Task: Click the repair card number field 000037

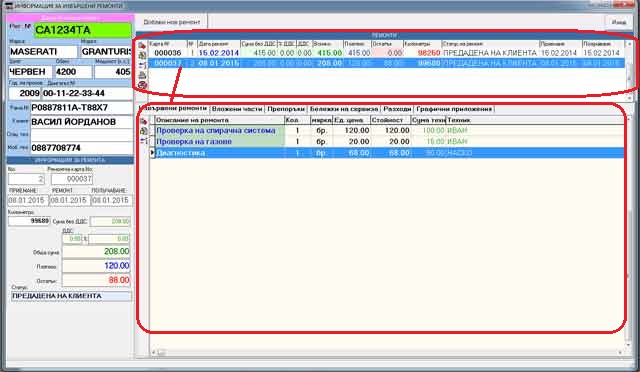Action: pyautogui.click(x=72, y=179)
